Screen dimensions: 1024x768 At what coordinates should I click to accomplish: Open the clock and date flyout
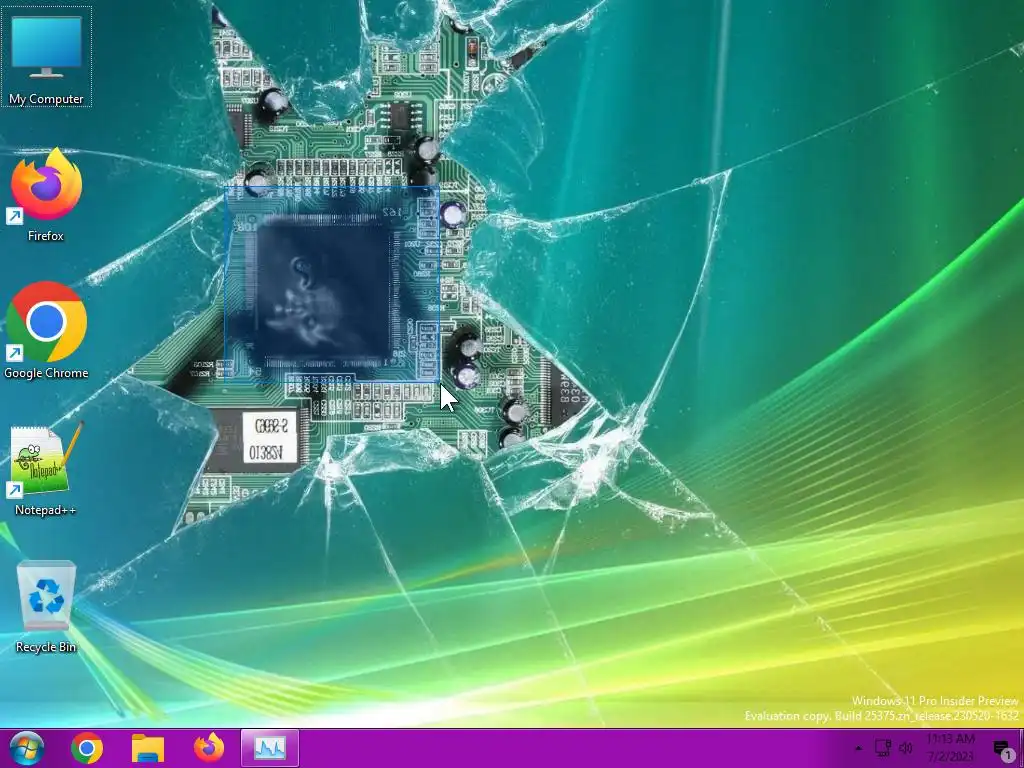coord(951,748)
